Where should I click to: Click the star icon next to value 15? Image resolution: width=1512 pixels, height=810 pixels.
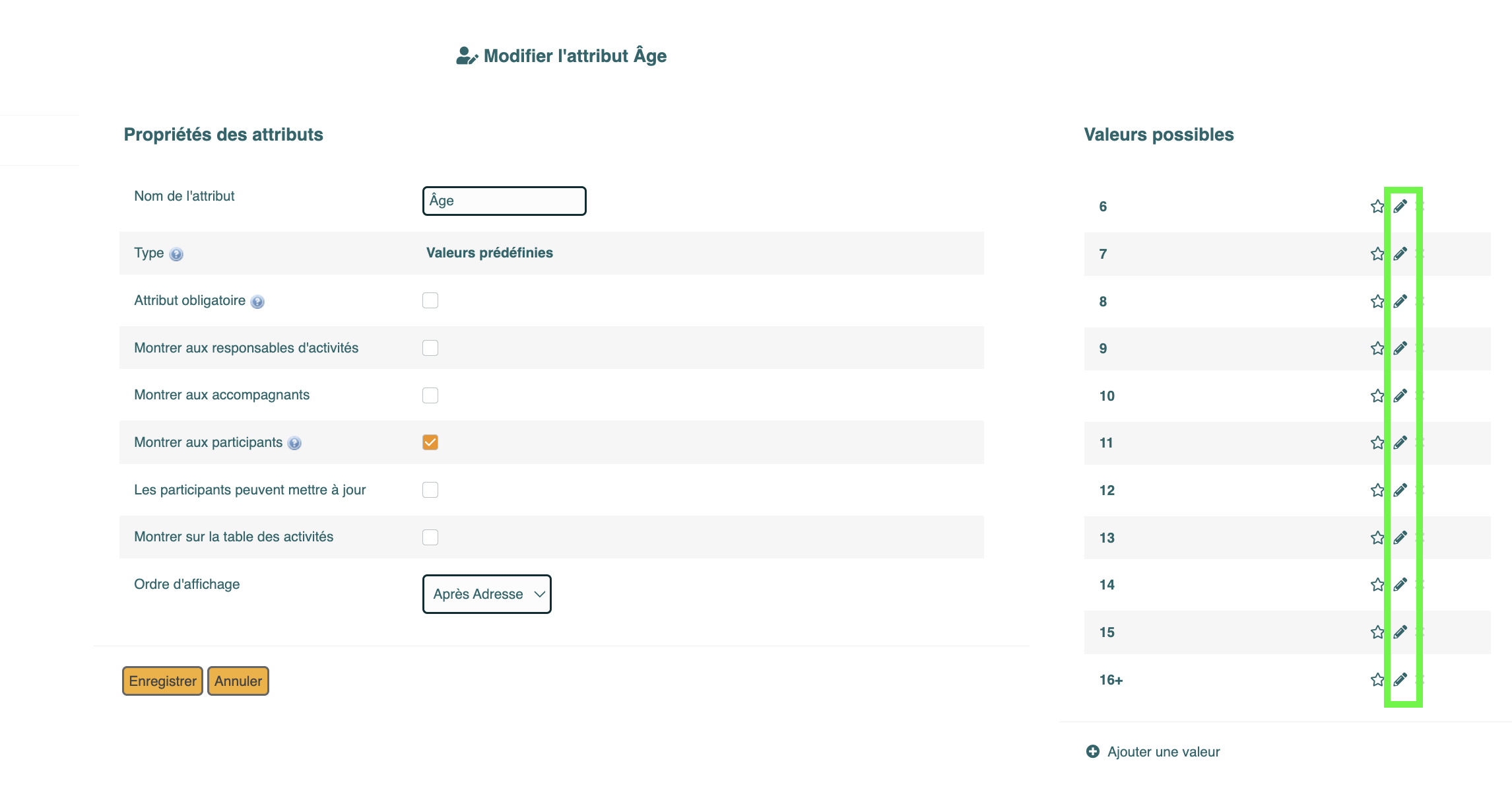pyautogui.click(x=1377, y=632)
